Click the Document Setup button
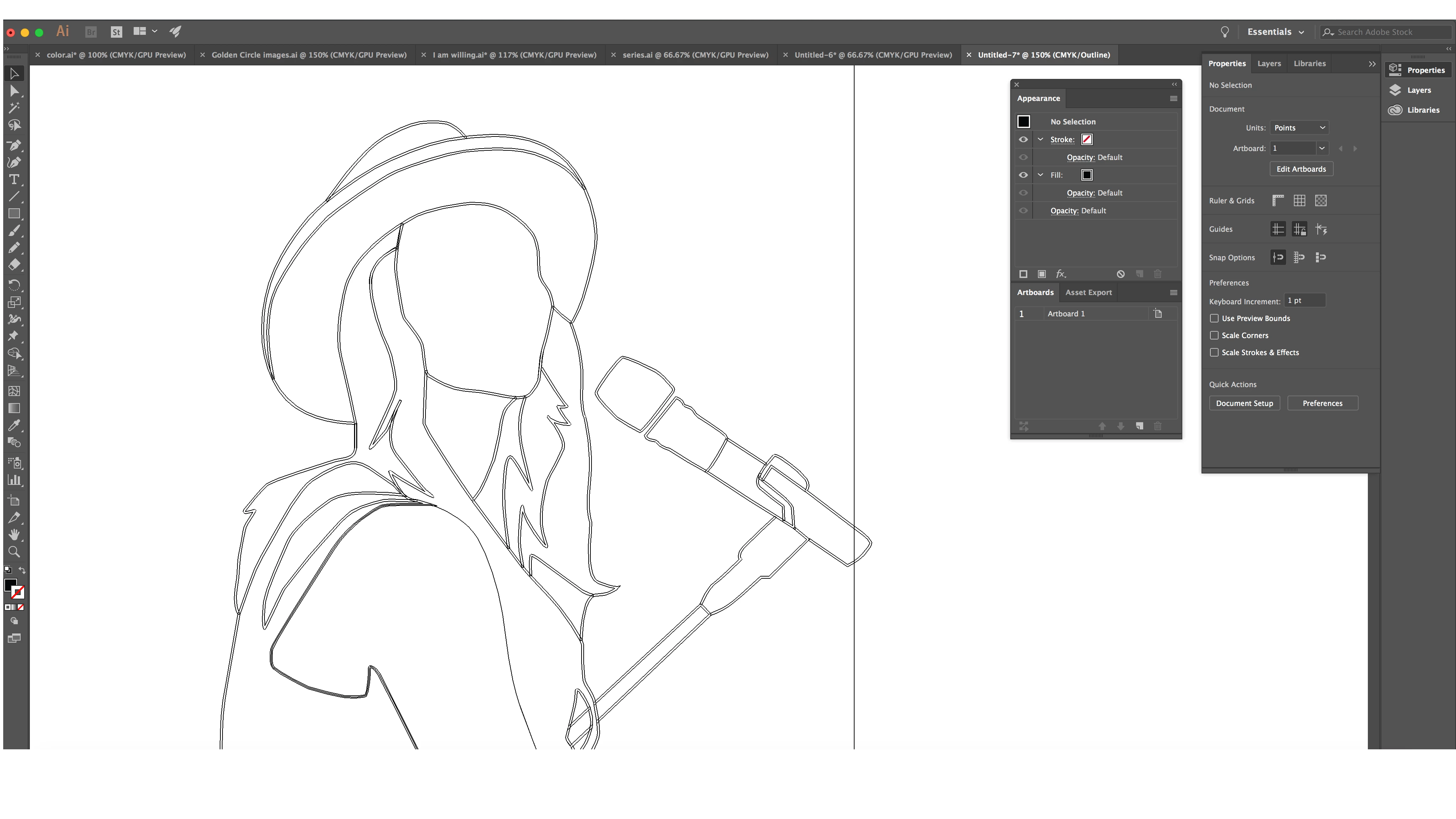Screen dimensions: 1456x819 [x=1244, y=403]
